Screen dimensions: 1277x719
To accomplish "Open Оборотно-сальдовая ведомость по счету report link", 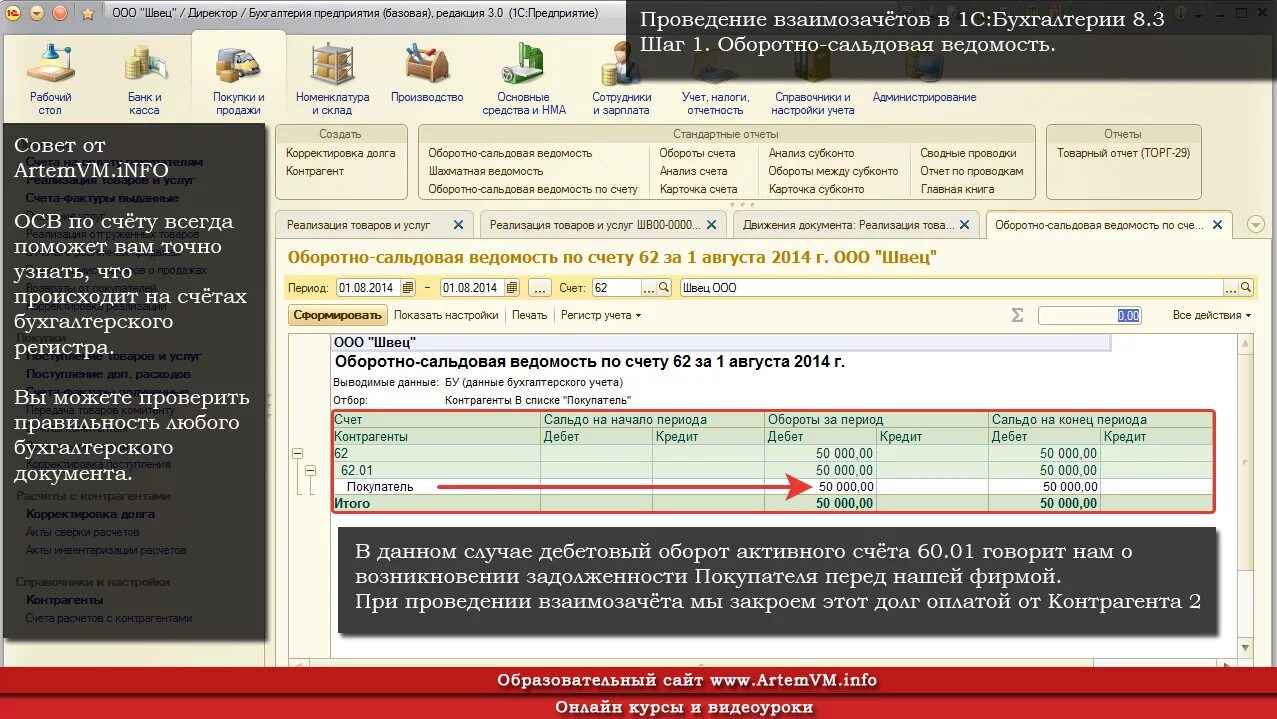I will [533, 189].
